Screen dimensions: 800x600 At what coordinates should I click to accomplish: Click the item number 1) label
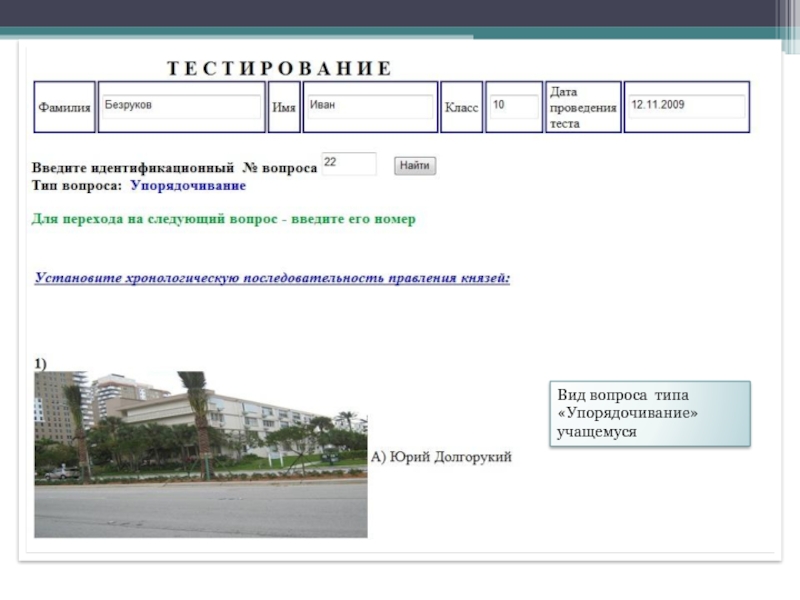pos(40,364)
